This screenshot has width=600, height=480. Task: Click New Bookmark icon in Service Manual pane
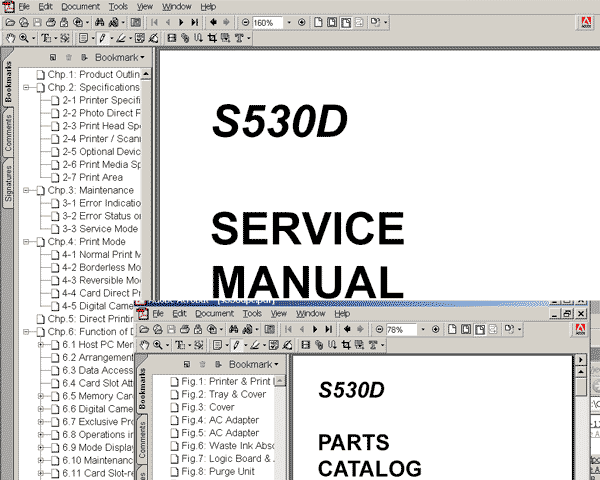53,57
